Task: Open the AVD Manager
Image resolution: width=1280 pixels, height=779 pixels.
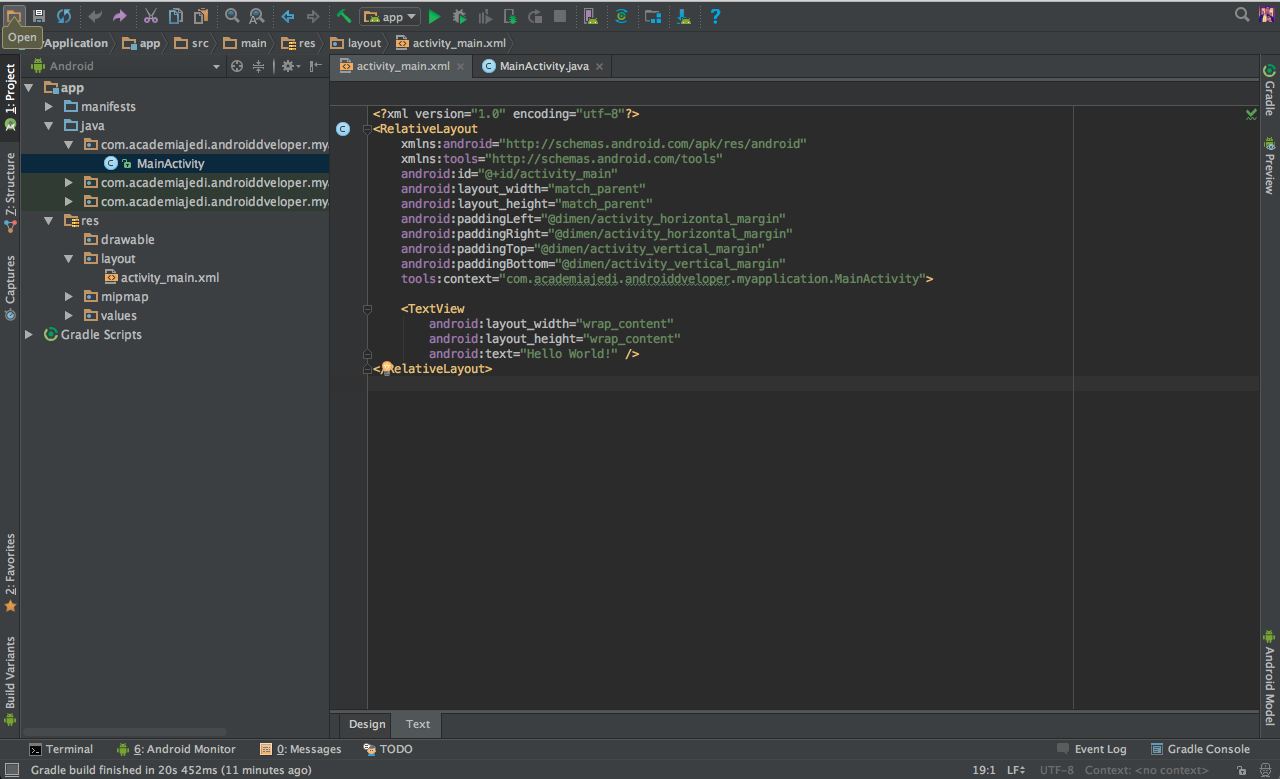Action: [592, 16]
